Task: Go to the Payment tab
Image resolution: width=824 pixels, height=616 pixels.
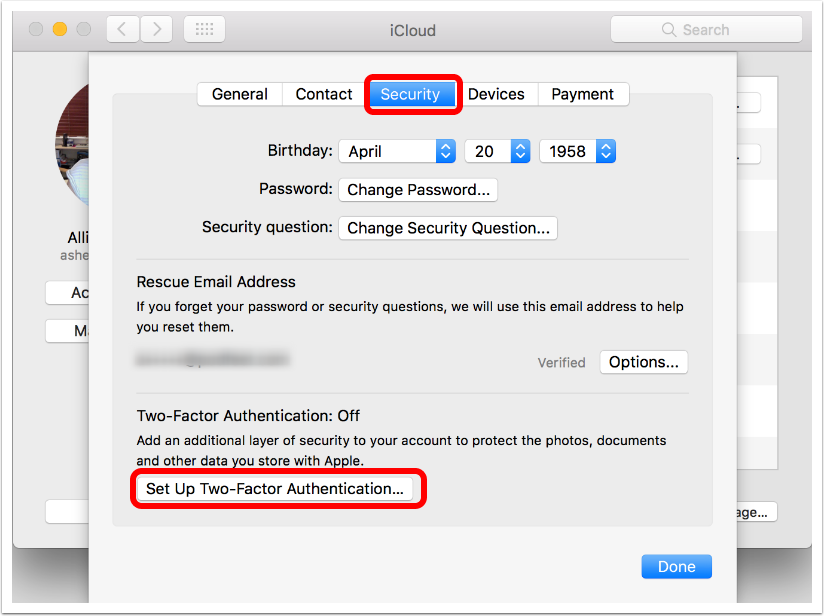Action: [582, 94]
